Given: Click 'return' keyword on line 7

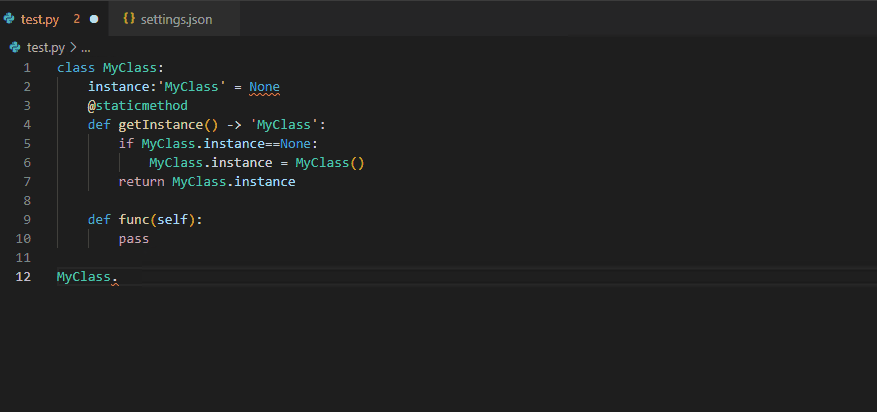Looking at the screenshot, I should [x=142, y=182].
